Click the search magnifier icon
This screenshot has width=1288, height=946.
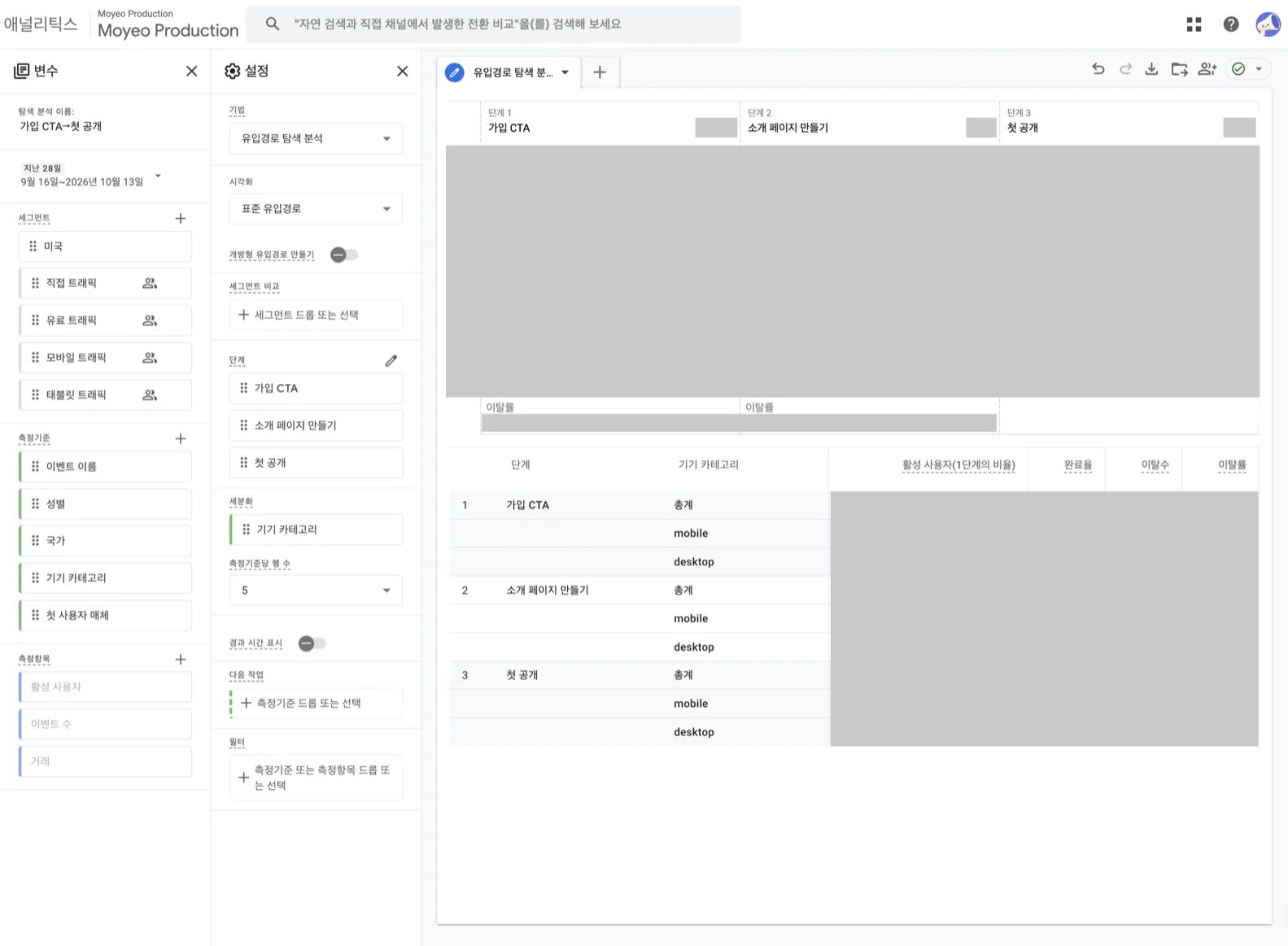(273, 24)
